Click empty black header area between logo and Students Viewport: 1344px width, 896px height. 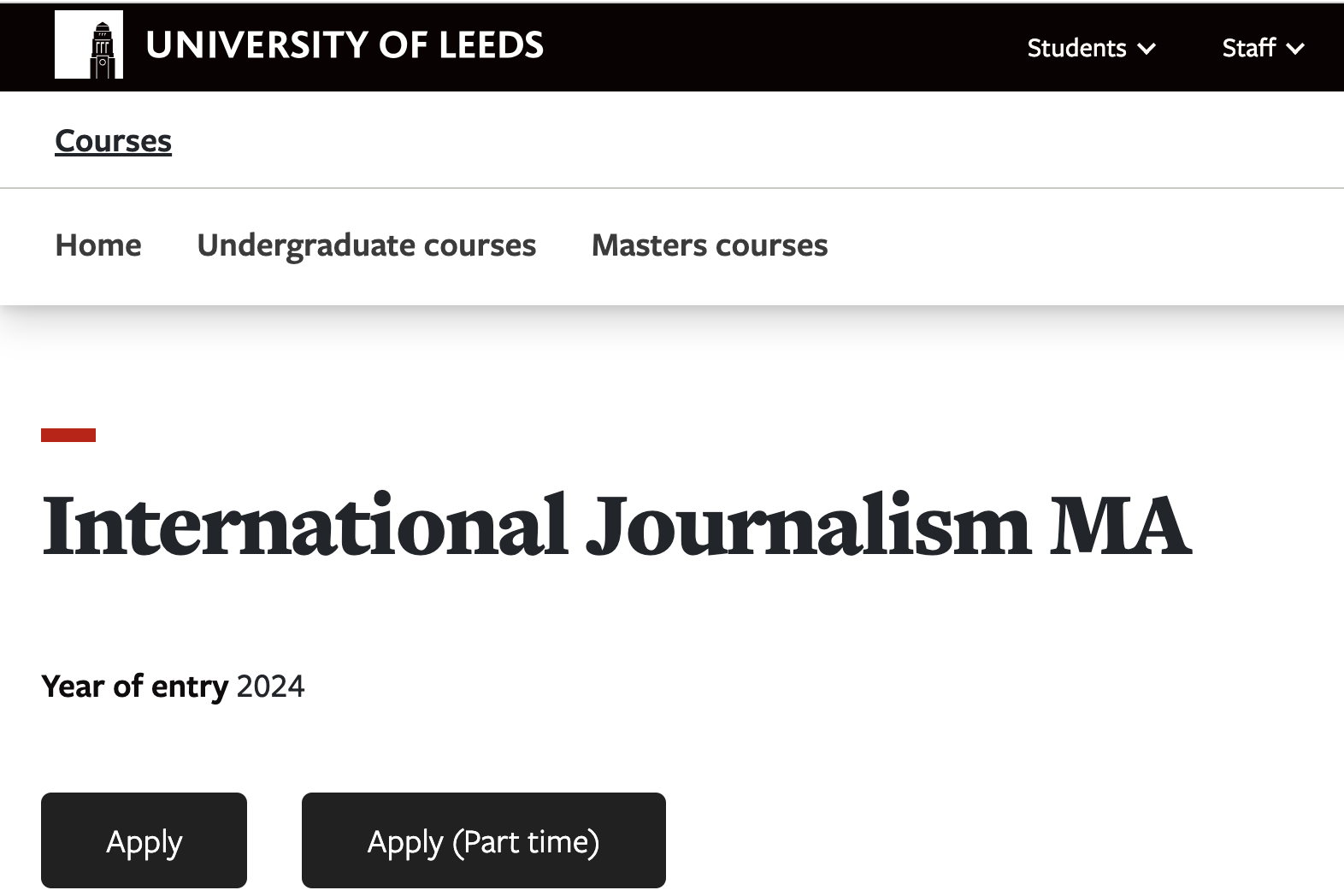785,47
